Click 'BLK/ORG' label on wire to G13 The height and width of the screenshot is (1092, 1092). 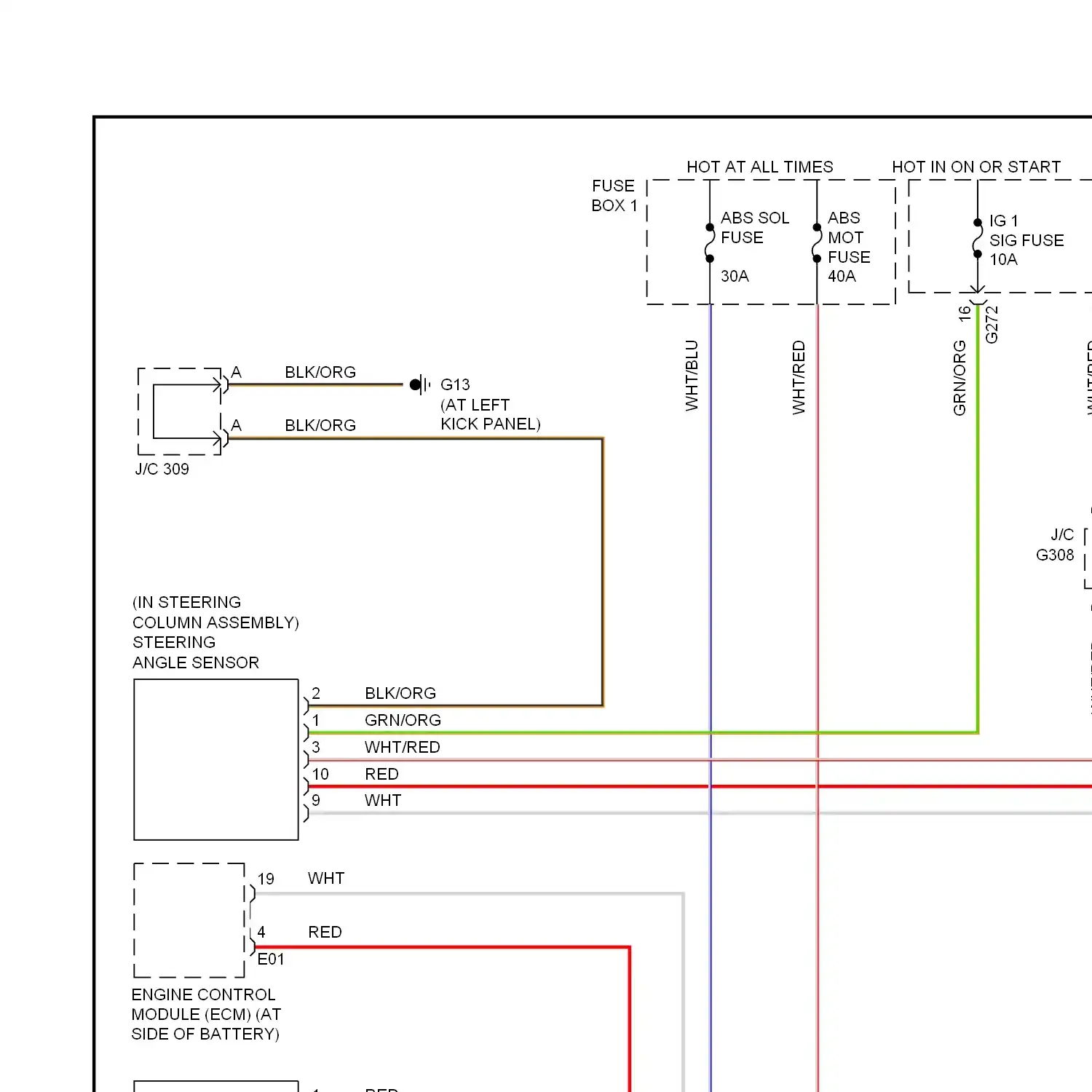[x=320, y=372]
